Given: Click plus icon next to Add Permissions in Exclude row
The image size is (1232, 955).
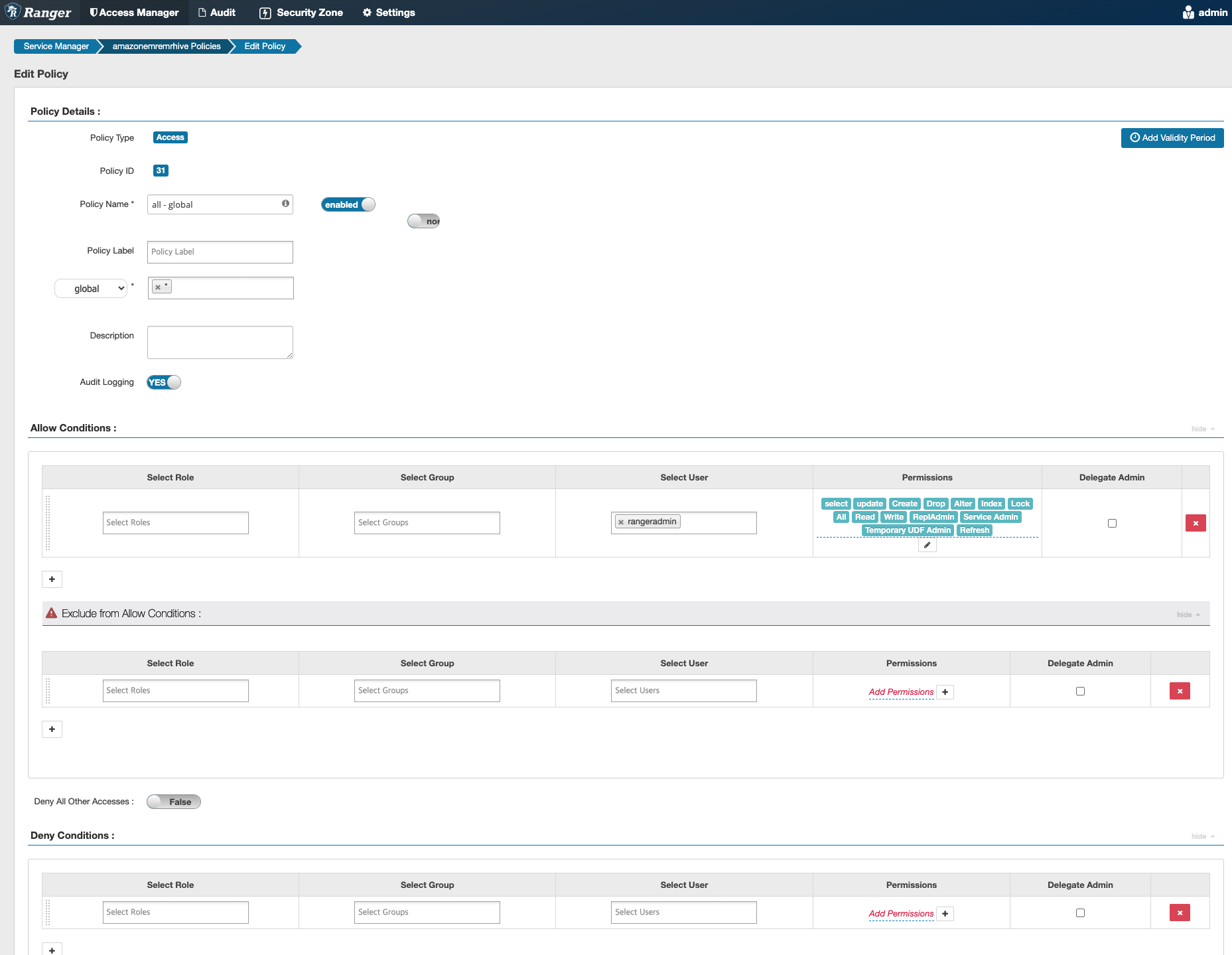Looking at the screenshot, I should [x=945, y=692].
